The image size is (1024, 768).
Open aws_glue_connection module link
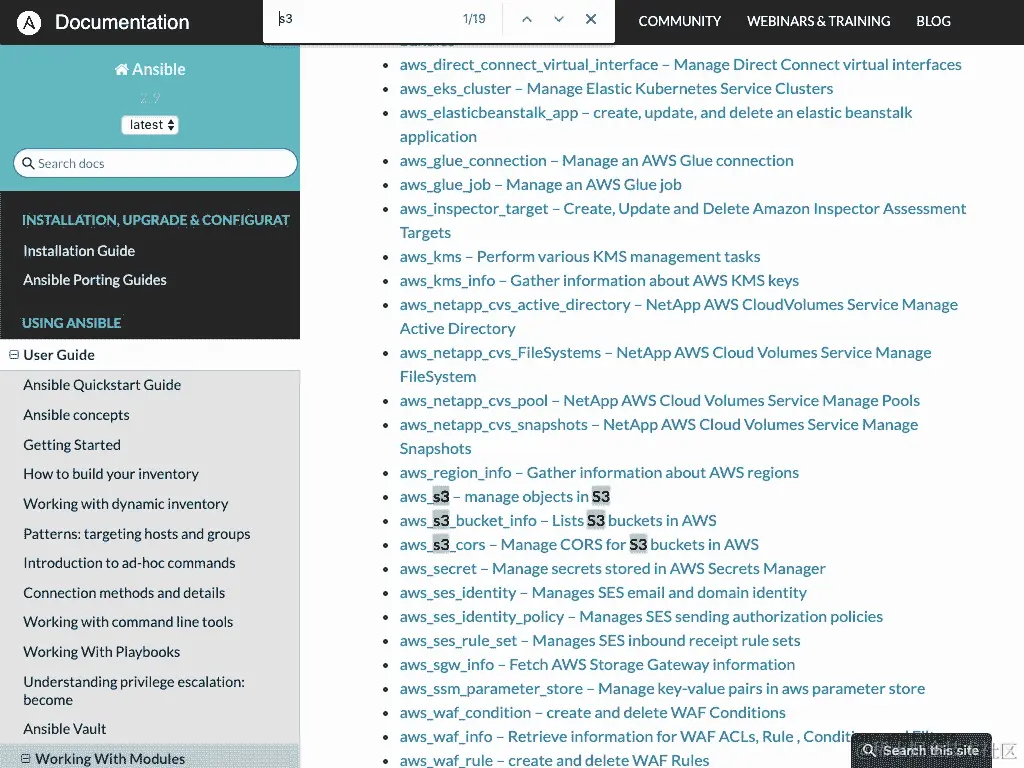click(x=596, y=161)
